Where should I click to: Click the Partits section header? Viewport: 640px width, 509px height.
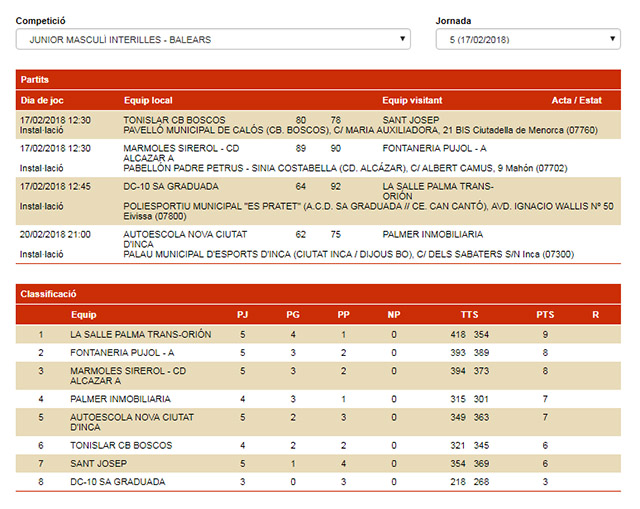point(36,79)
